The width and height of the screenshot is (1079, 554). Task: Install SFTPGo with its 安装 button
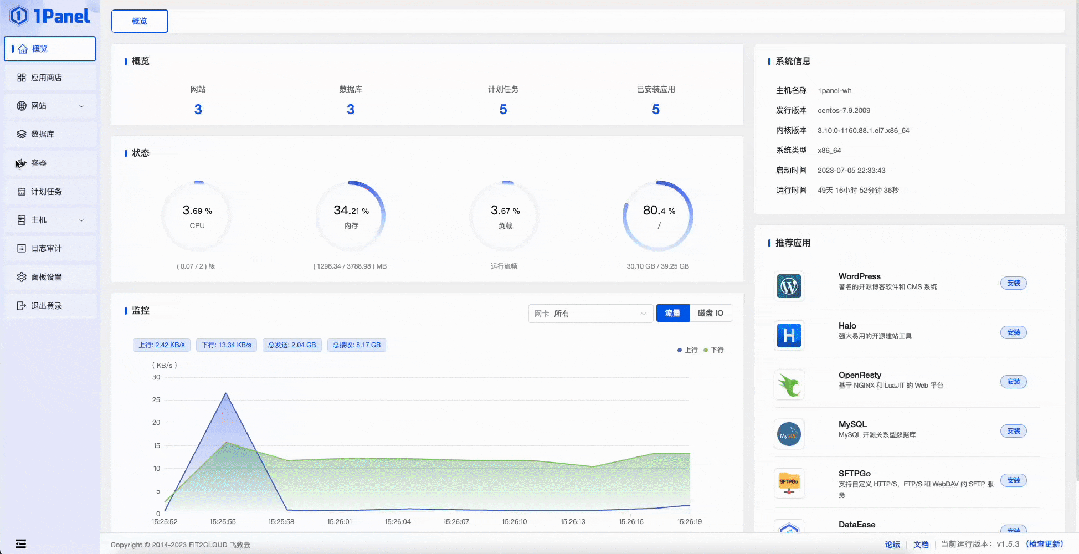[x=1013, y=480]
